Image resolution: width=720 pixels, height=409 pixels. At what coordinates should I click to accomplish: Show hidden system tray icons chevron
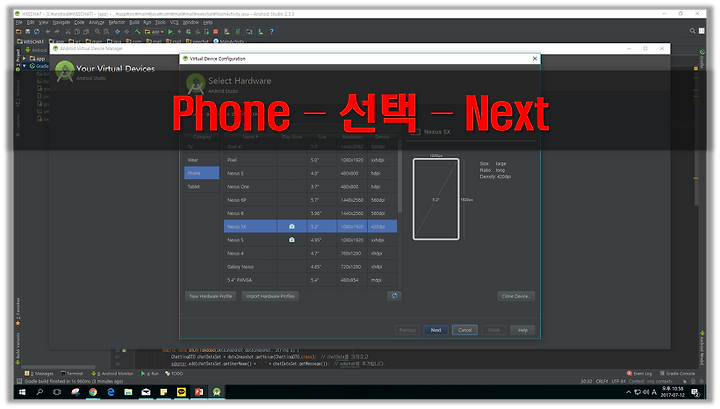point(628,392)
